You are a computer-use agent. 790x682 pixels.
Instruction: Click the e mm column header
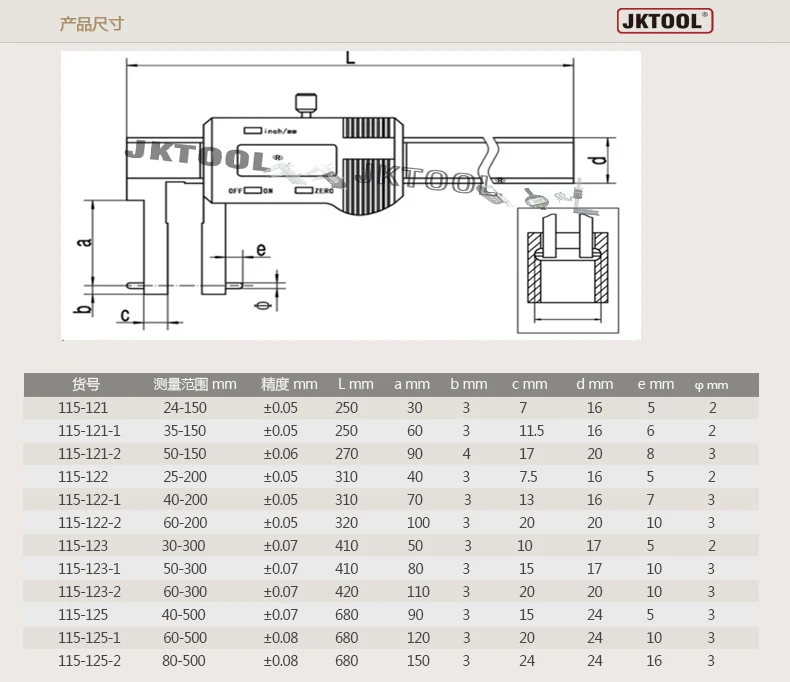coord(655,384)
